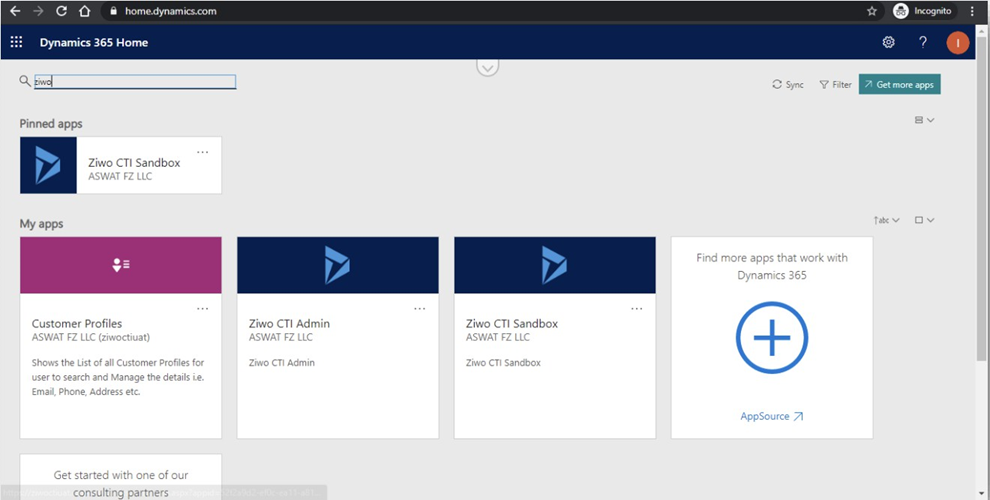Reload the browser page
This screenshot has height=500, width=990.
click(x=61, y=11)
